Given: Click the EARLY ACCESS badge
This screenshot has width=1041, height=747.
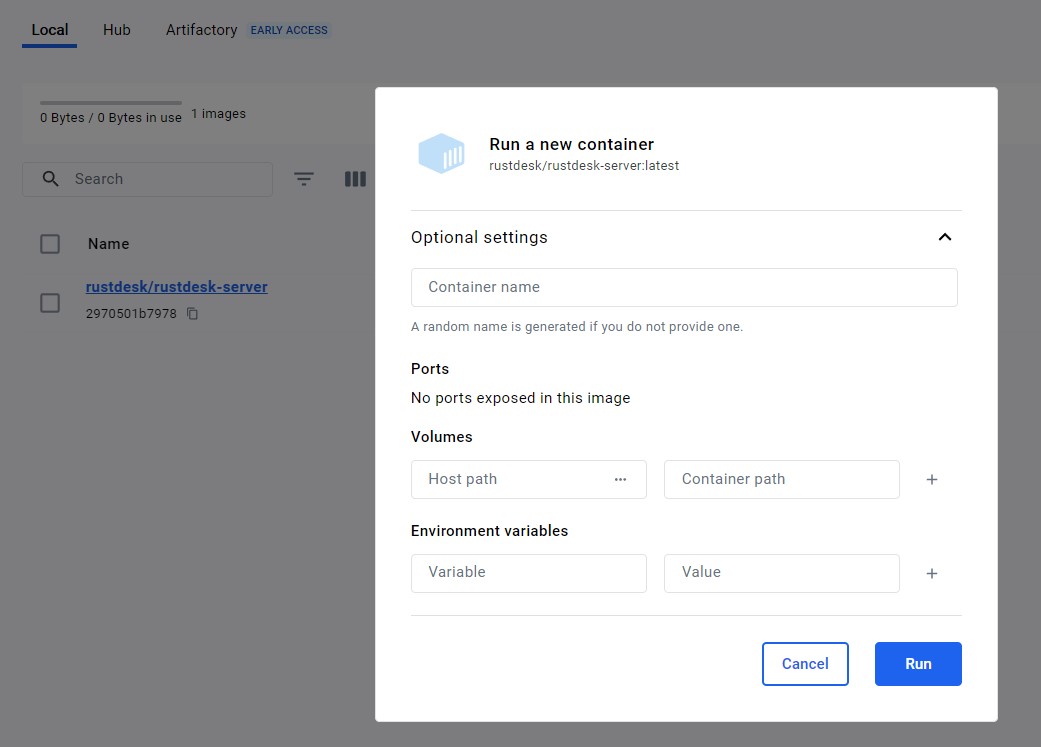Looking at the screenshot, I should pyautogui.click(x=289, y=30).
